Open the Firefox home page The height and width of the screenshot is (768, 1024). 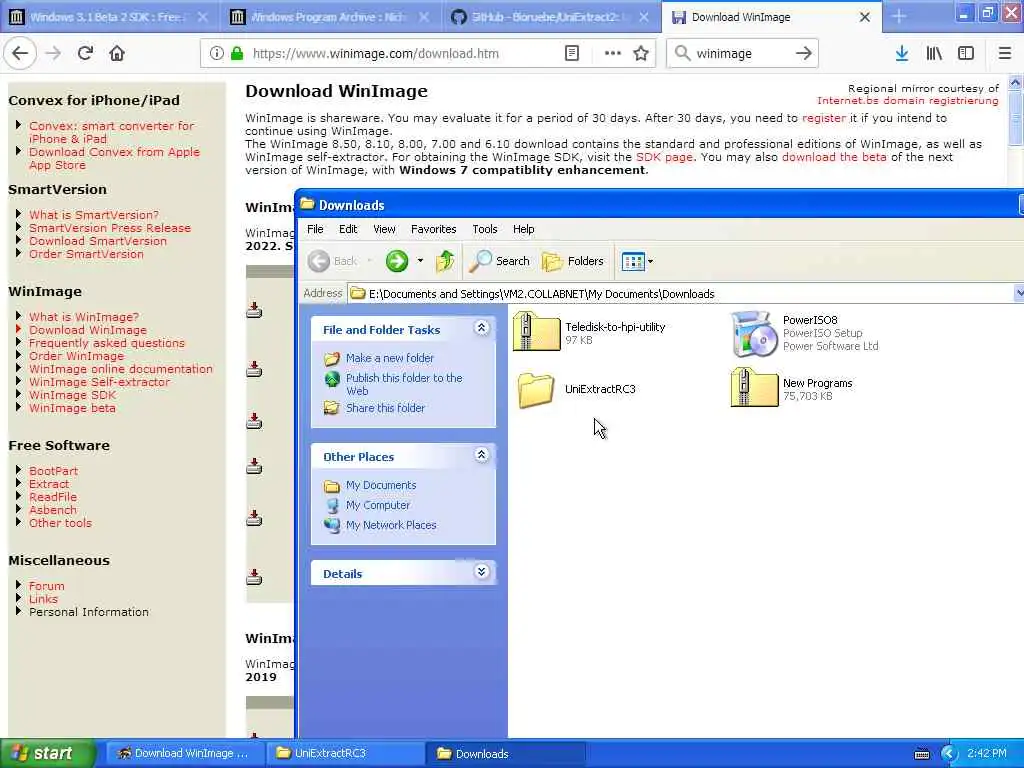coord(117,54)
